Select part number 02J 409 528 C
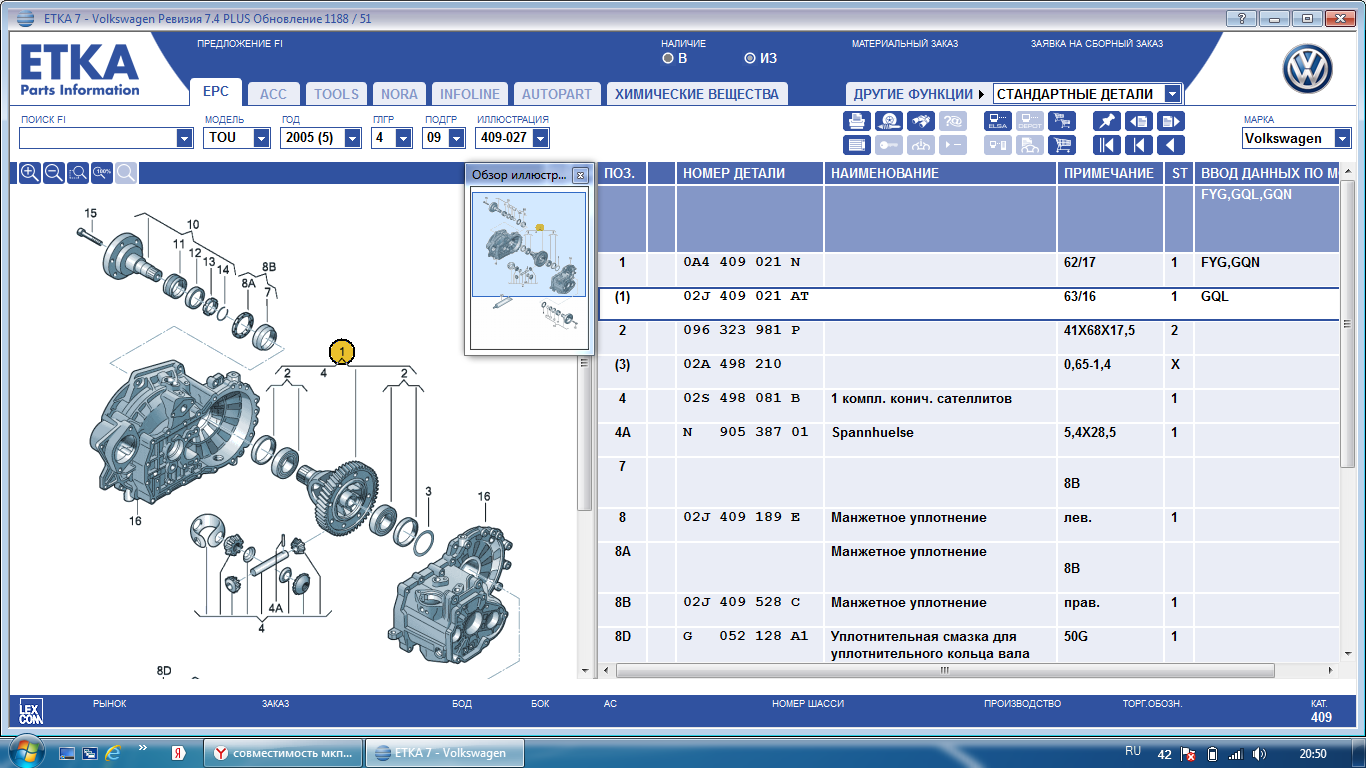 click(x=742, y=603)
